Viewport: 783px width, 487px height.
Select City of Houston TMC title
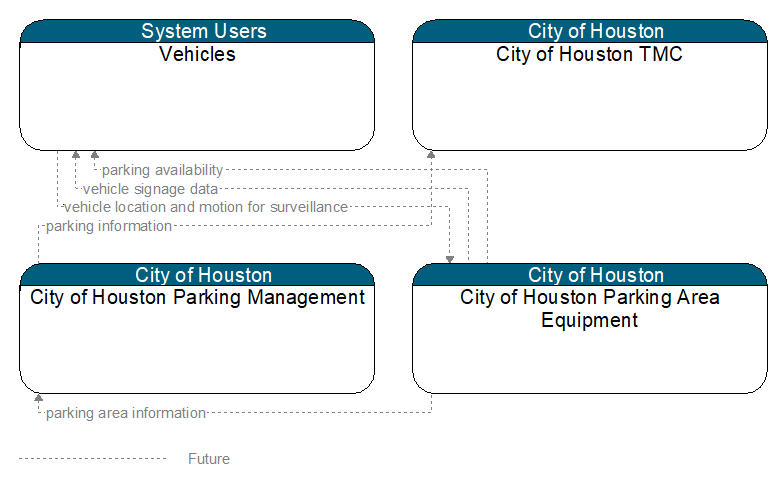(x=589, y=54)
